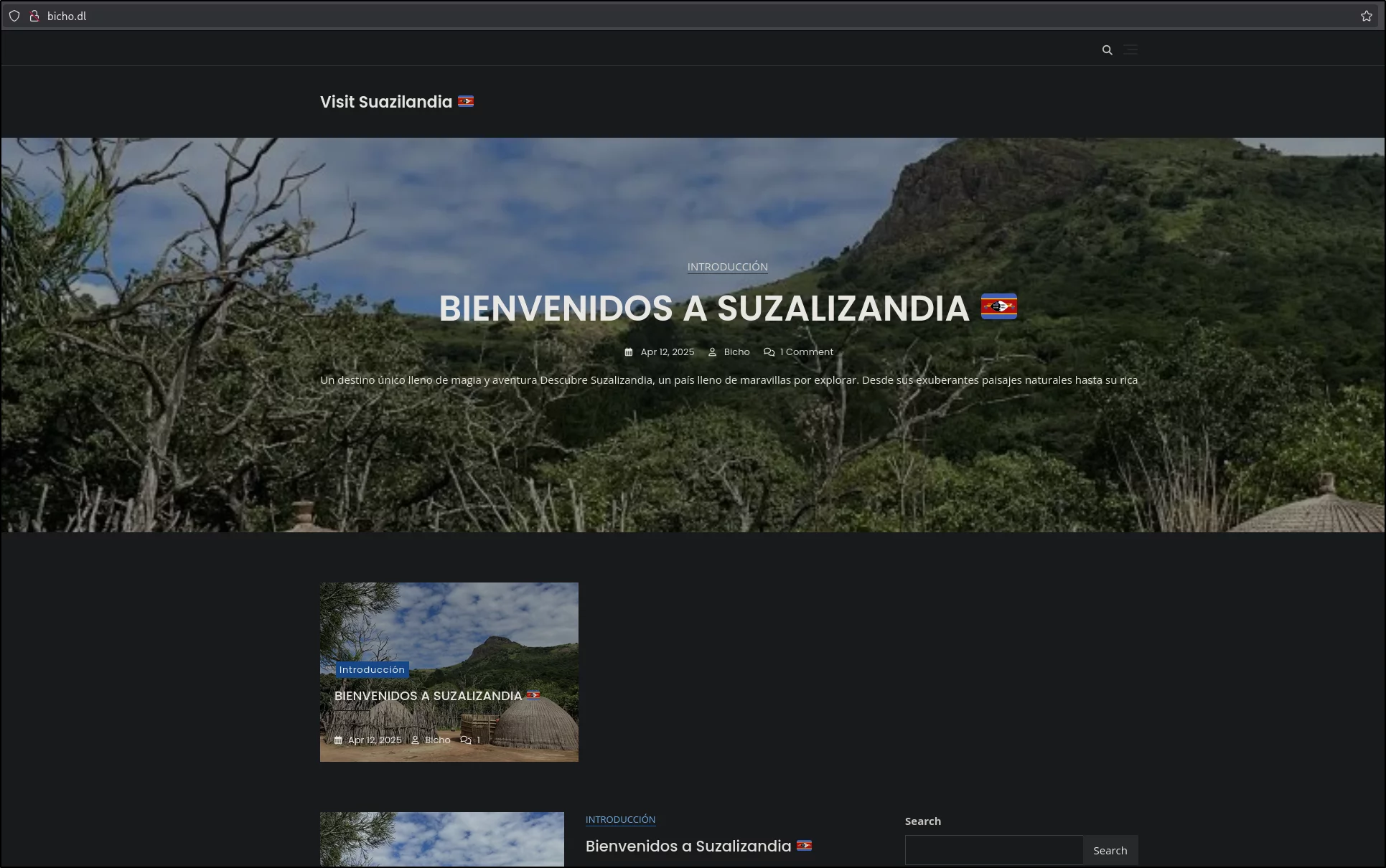Open the post card thumbnail image with huts
The height and width of the screenshot is (868, 1386).
pyautogui.click(x=449, y=672)
